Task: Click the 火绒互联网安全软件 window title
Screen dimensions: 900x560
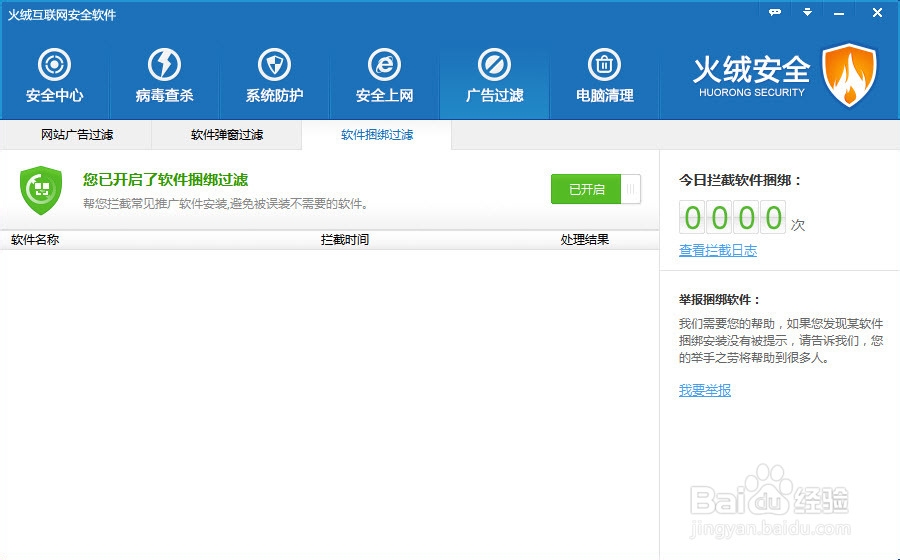Action: [61, 15]
